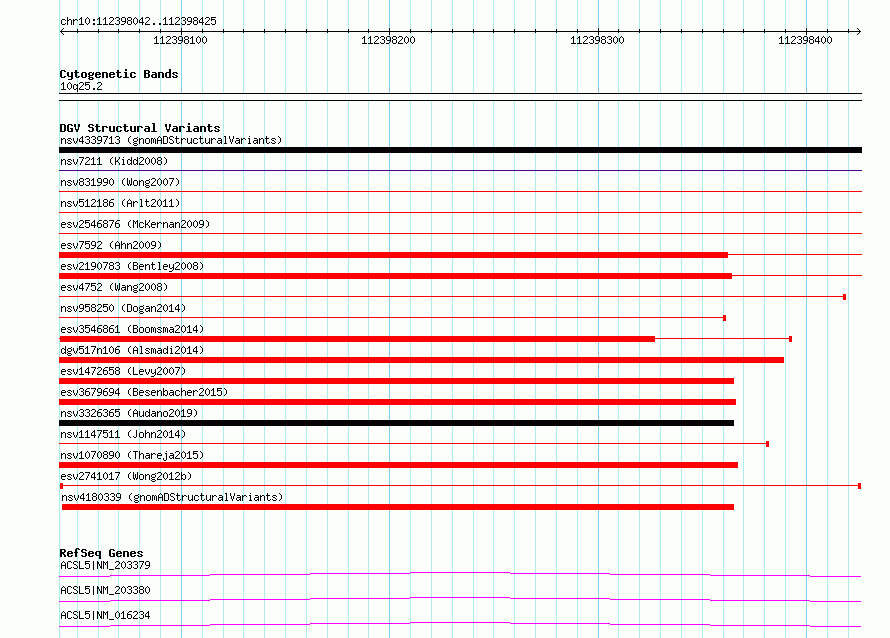Select esv4752 (Wang2008) label
Image resolution: width=890 pixels, height=638 pixels.
pos(114,287)
